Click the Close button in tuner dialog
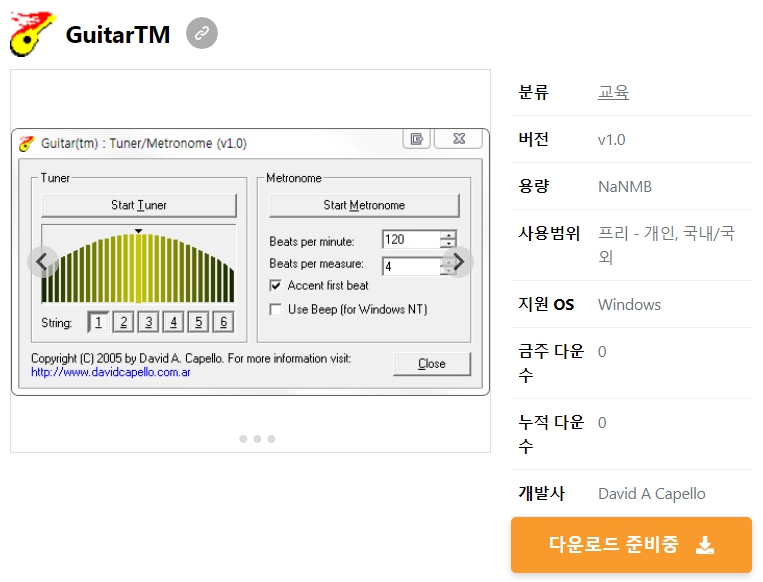This screenshot has width=763, height=582. [432, 364]
